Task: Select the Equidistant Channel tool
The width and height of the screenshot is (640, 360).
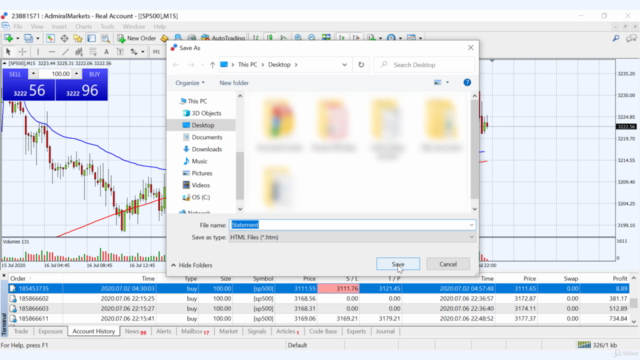Action: 79,52
